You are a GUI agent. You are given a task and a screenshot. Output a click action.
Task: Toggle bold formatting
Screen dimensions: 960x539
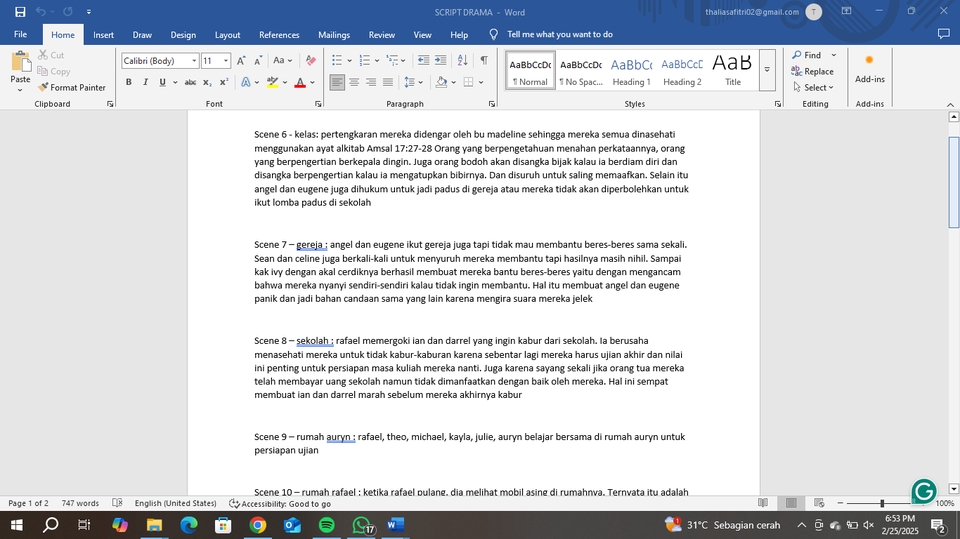tap(129, 82)
